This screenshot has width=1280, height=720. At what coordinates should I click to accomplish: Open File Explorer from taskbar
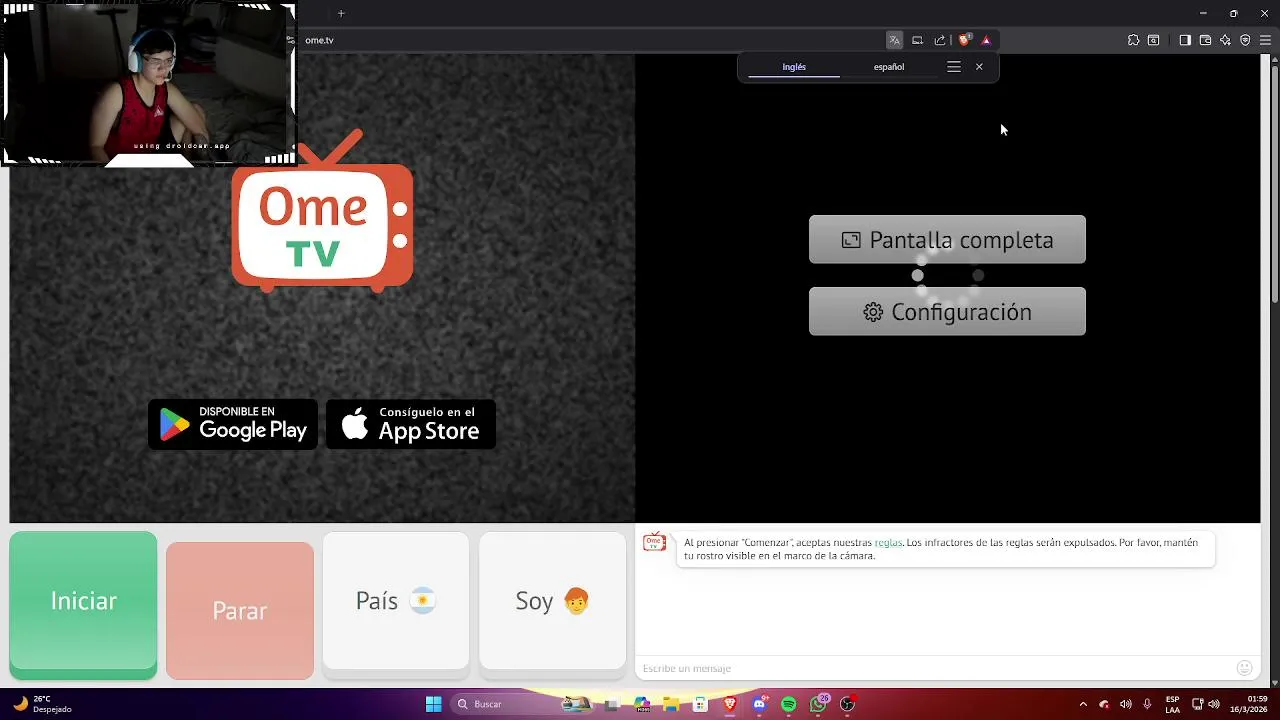671,704
